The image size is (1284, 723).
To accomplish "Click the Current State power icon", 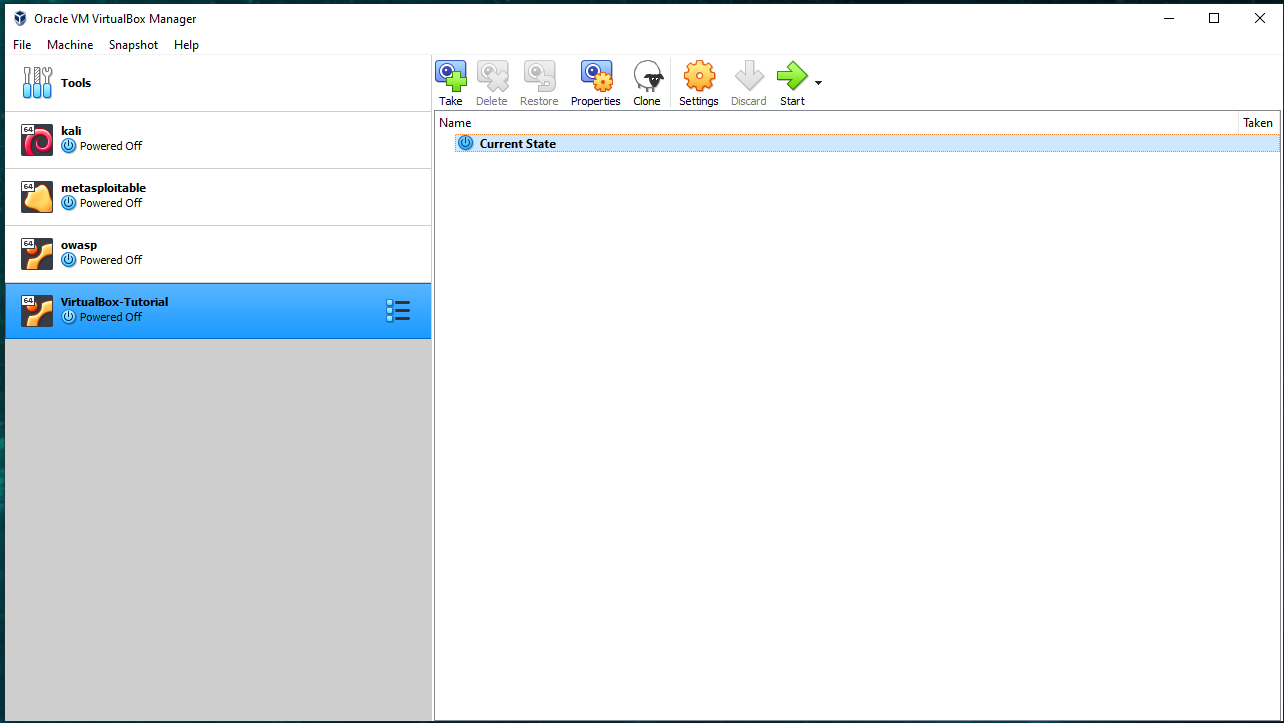I will (x=465, y=143).
